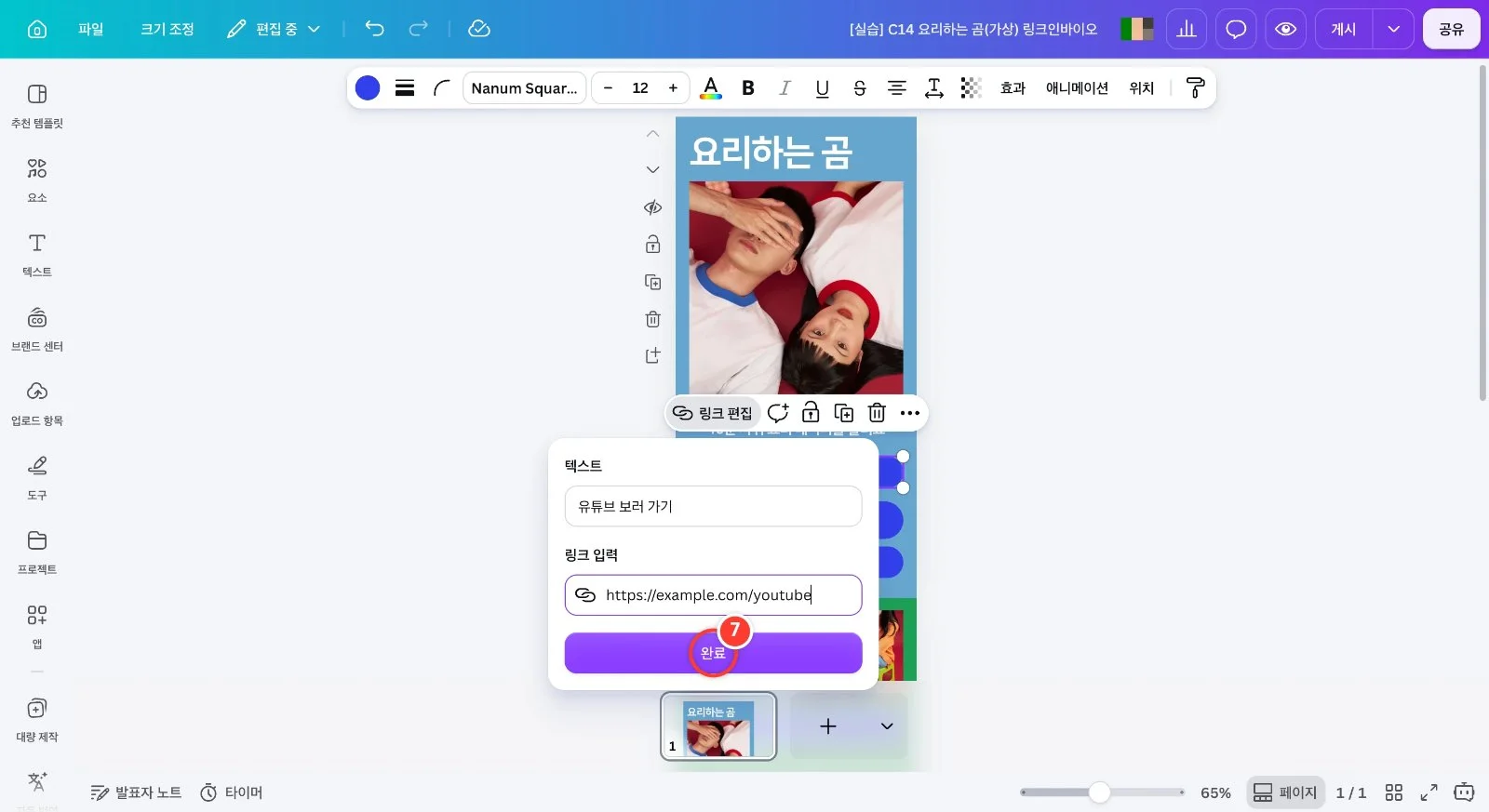This screenshot has width=1489, height=812.
Task: Open 업로드 항목 uploads panel
Action: [x=37, y=403]
